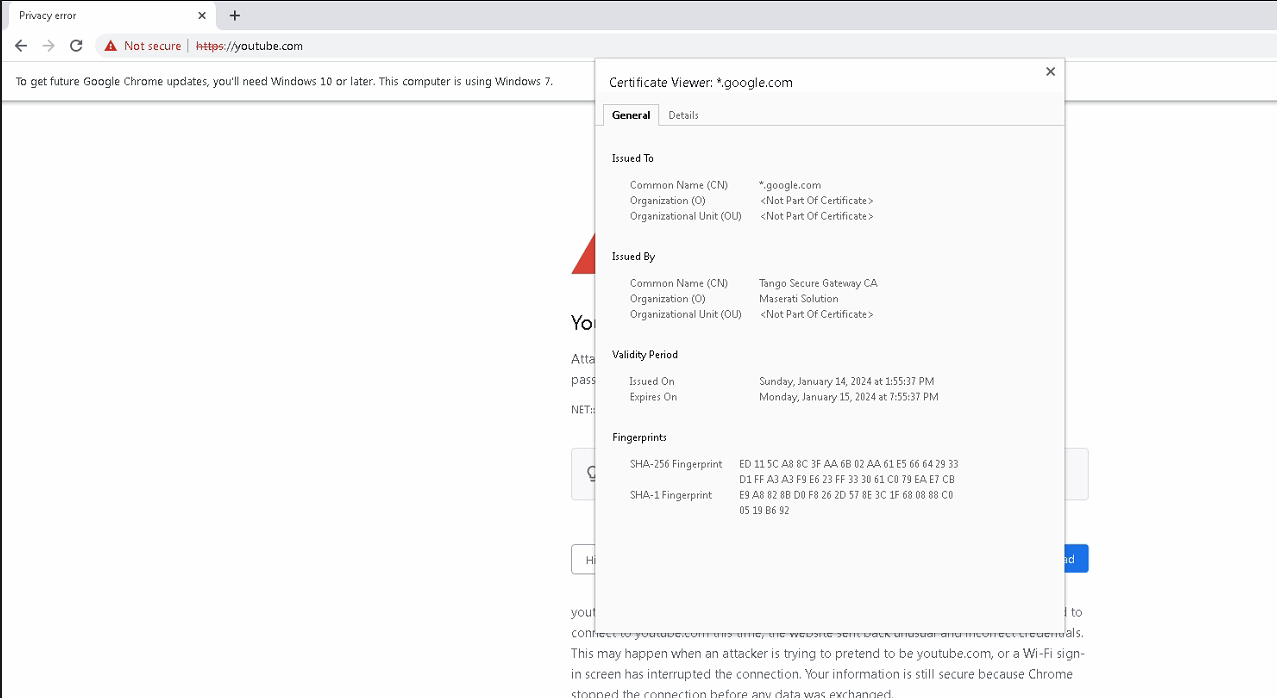The width and height of the screenshot is (1277, 698).
Task: Click the red warning triangle on the error page
Action: (583, 260)
